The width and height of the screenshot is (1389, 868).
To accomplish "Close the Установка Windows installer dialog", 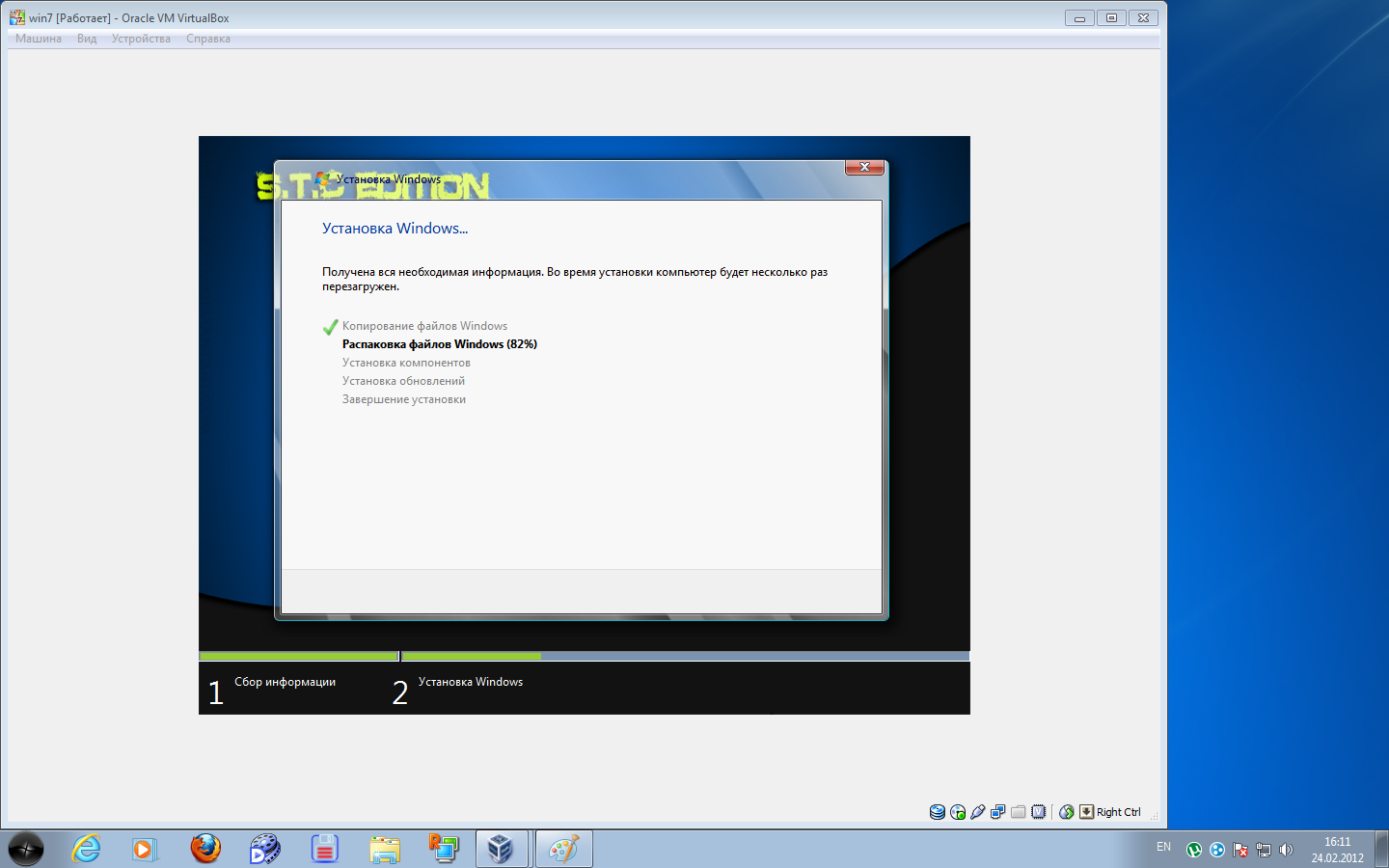I will 864,167.
